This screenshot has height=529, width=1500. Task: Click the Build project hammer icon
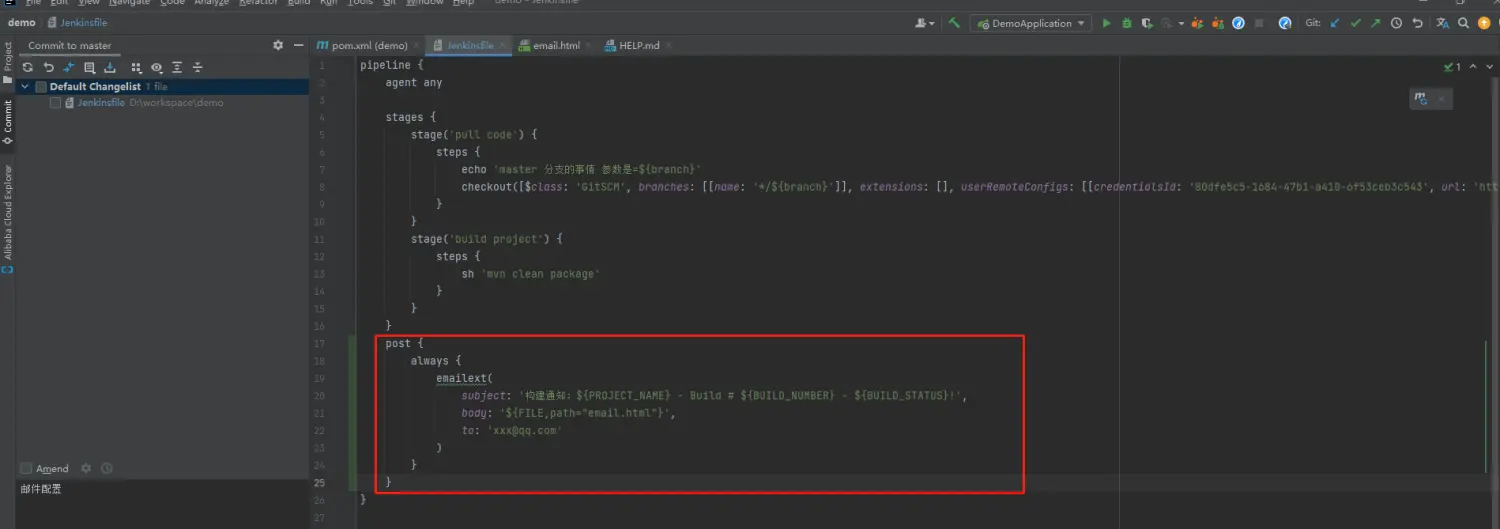click(954, 23)
